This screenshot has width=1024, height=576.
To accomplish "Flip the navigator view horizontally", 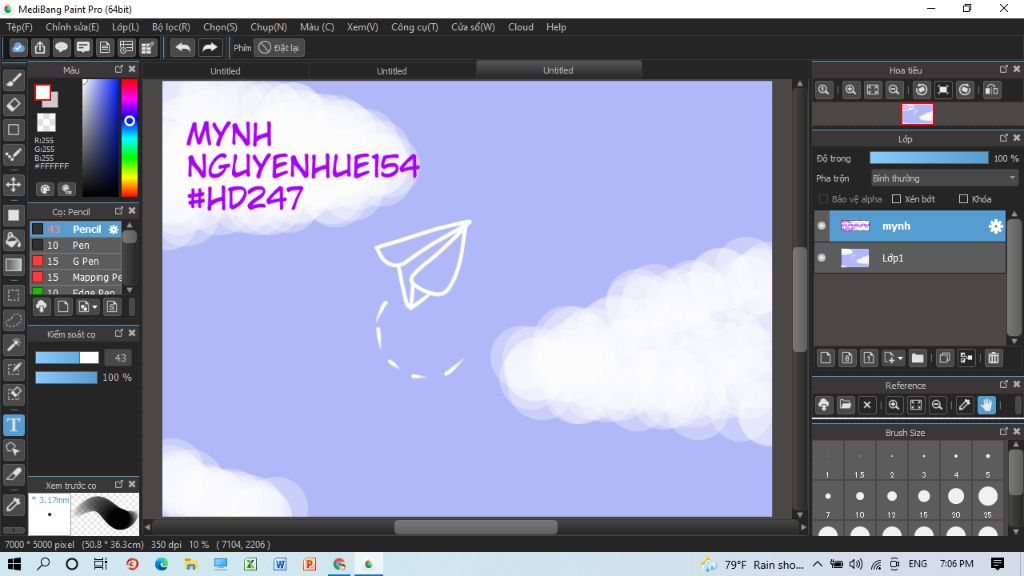I will pos(991,90).
